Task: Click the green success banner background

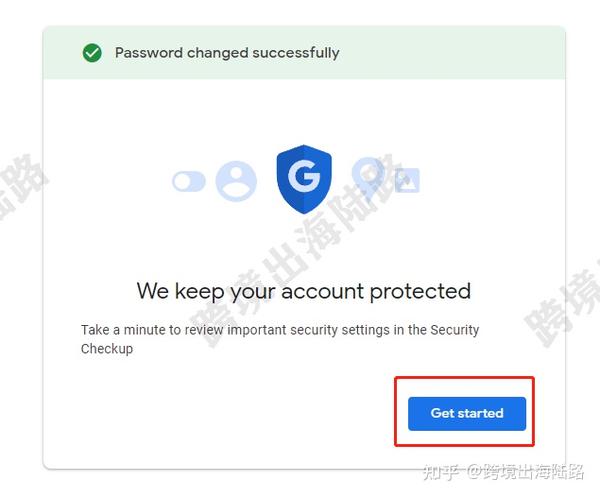Action: (x=304, y=53)
